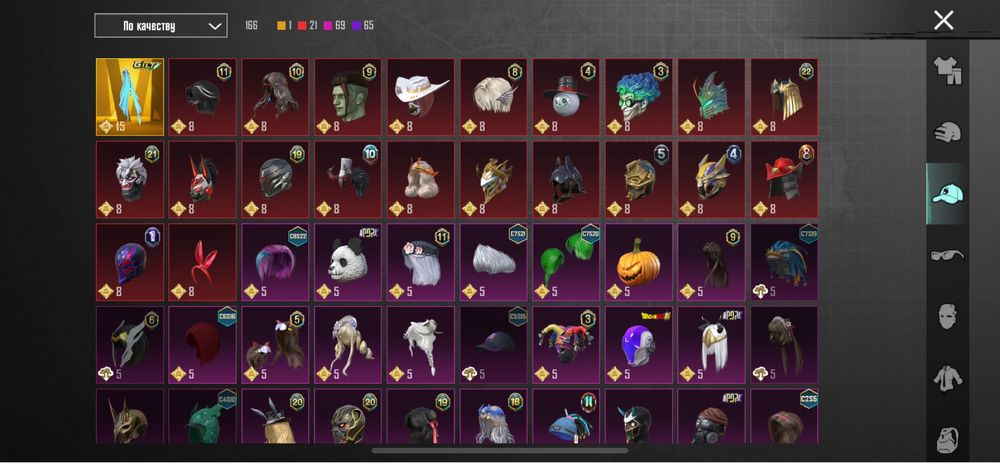Image resolution: width=1000 pixels, height=463 pixels.
Task: Click the dropdown chevron arrow
Action: [215, 26]
